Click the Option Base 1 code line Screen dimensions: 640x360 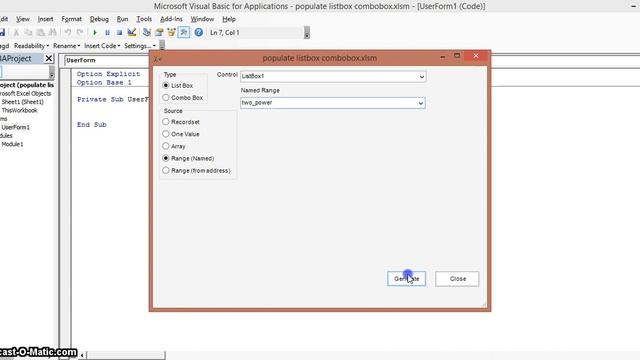tap(104, 82)
